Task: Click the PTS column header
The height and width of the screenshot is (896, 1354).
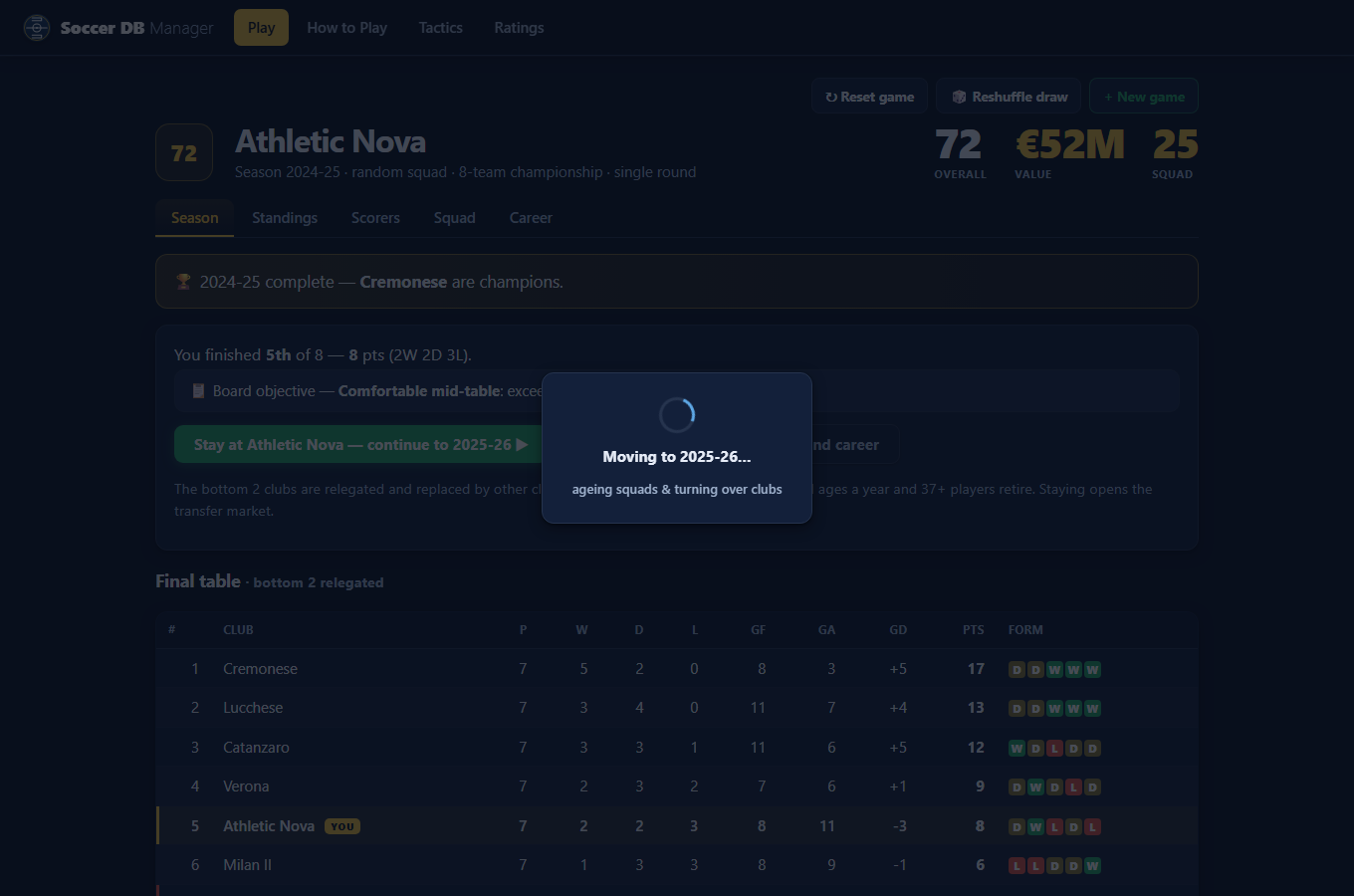Action: point(973,630)
